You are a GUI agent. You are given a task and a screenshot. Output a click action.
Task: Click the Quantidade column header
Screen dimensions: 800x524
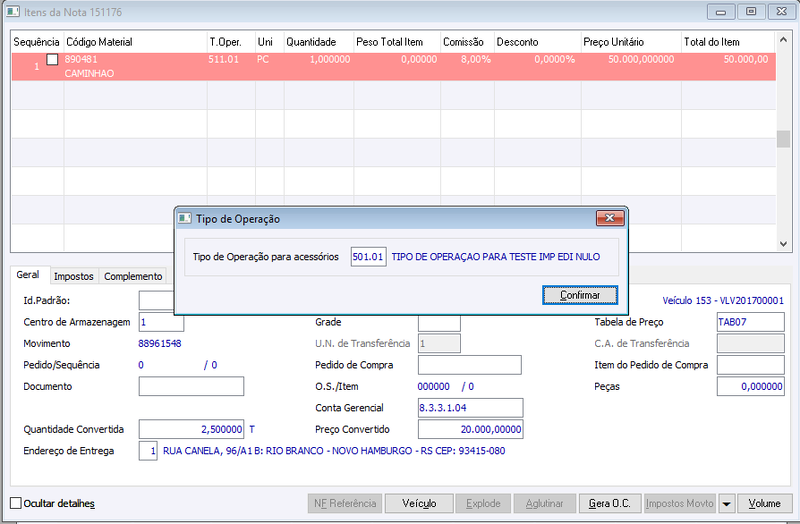(318, 42)
